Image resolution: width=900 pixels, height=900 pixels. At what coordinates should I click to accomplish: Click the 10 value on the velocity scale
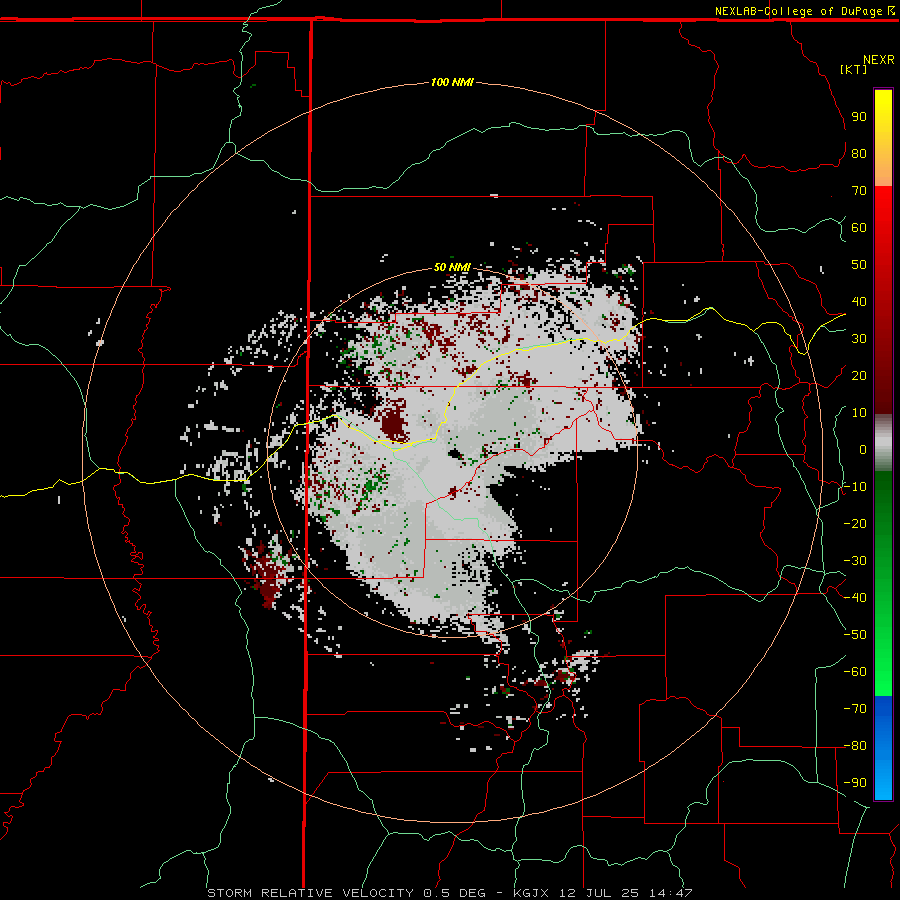click(859, 413)
